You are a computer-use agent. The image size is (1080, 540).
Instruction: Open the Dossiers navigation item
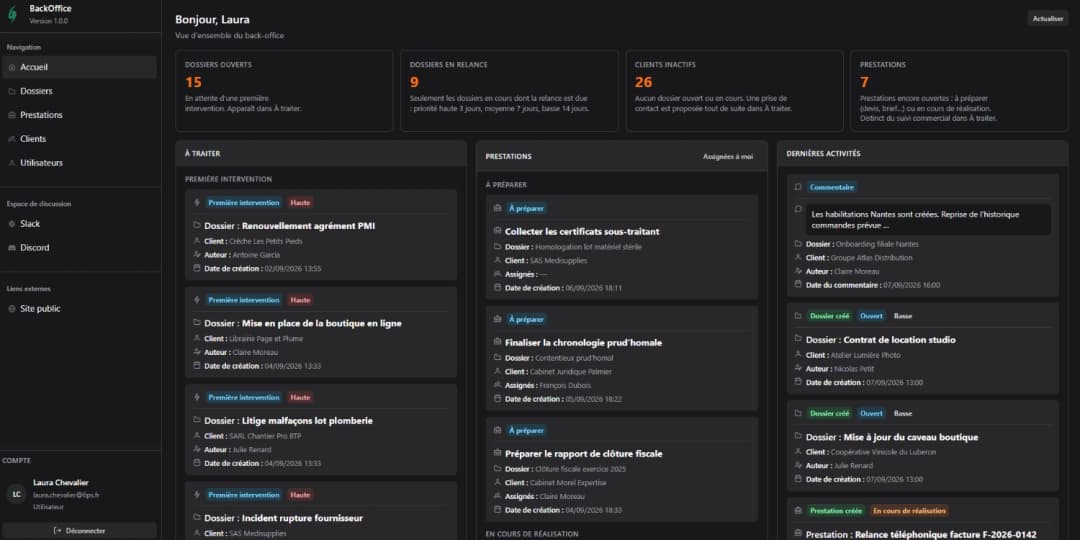(79, 91)
